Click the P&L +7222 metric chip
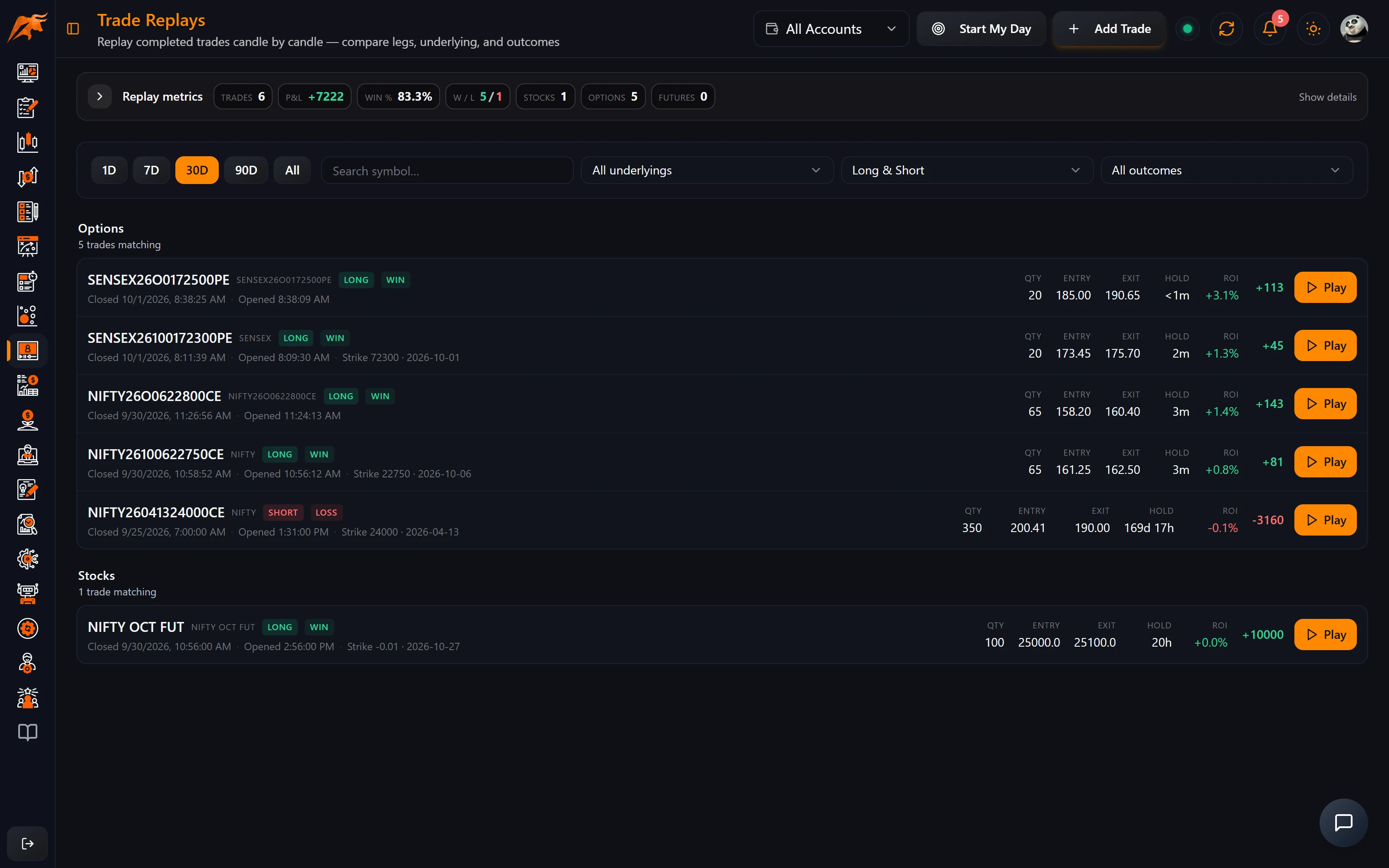The height and width of the screenshot is (868, 1389). 315,96
